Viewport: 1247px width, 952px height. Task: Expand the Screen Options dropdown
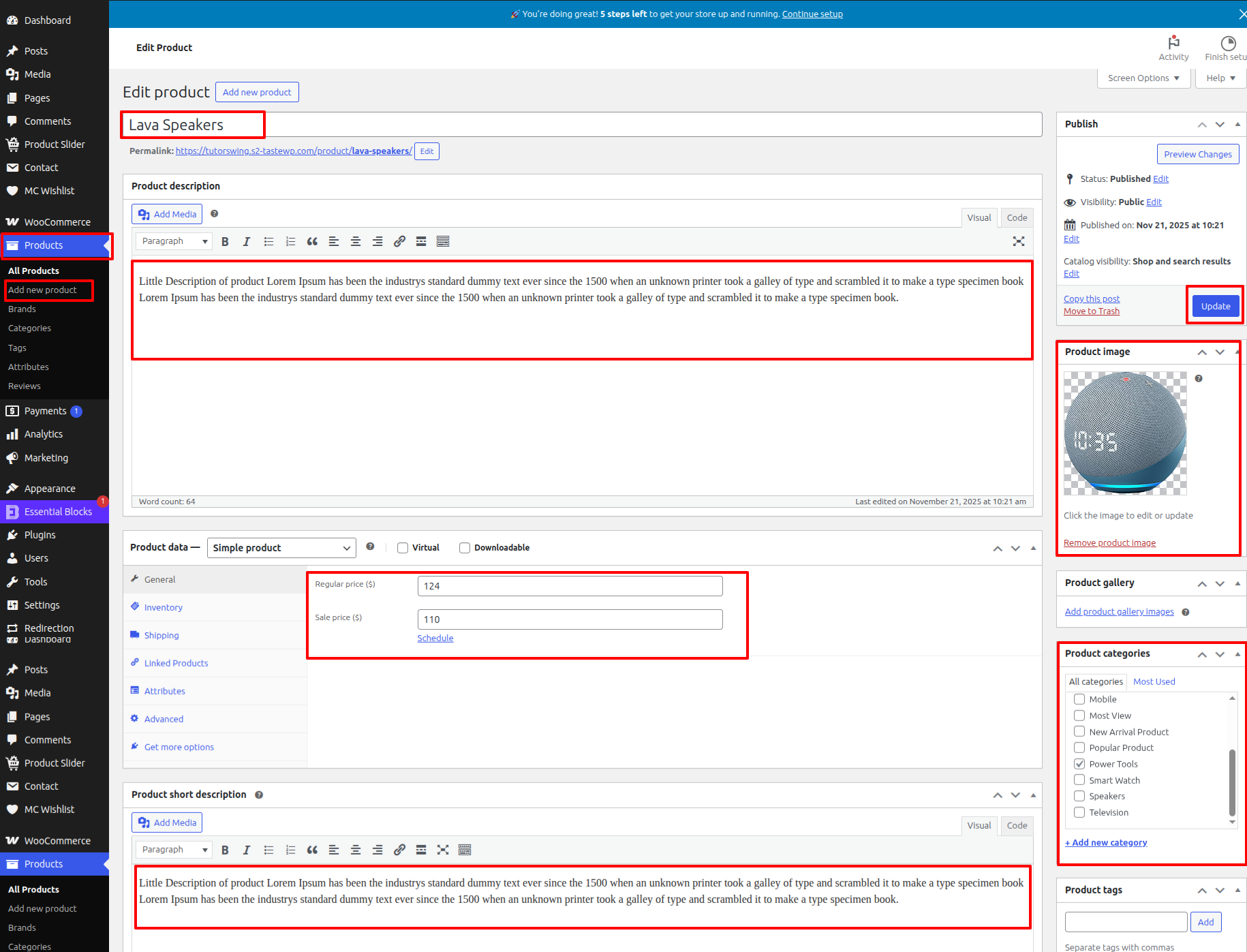1143,78
